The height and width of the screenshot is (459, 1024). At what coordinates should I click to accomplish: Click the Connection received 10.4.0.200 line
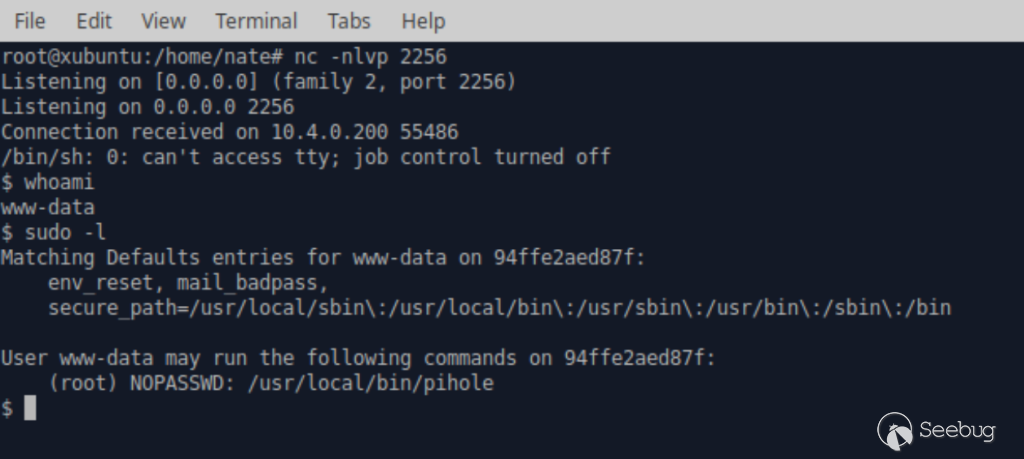point(229,132)
